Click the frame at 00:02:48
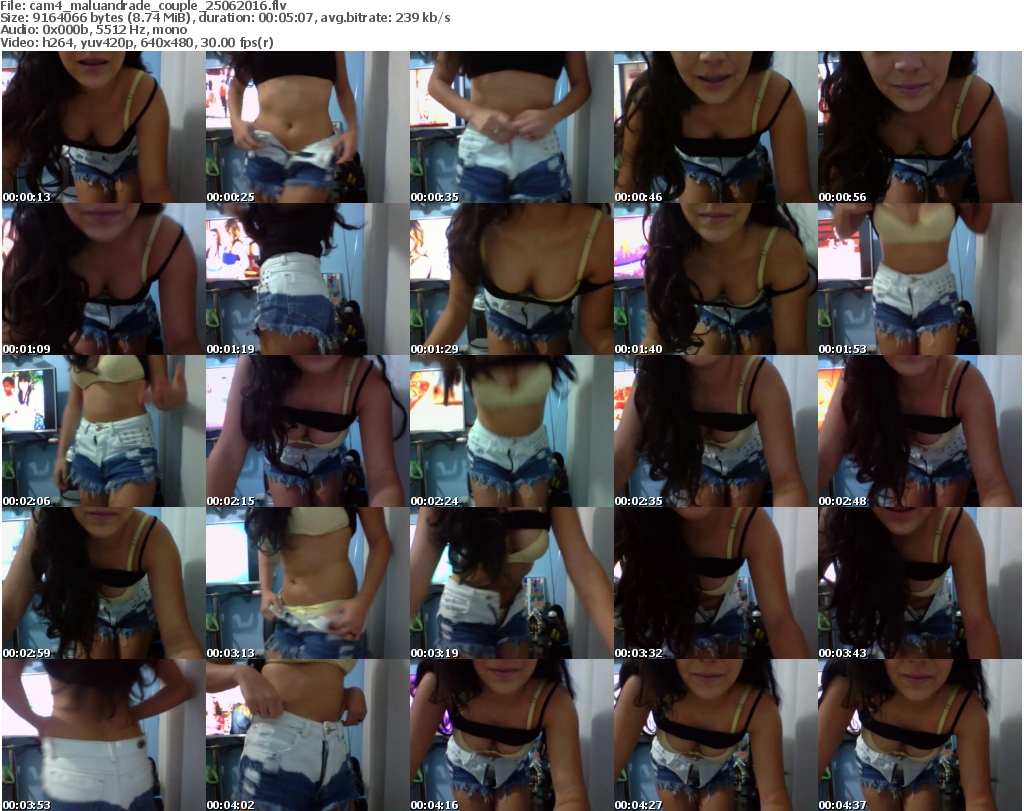1024x811 pixels. (920, 432)
